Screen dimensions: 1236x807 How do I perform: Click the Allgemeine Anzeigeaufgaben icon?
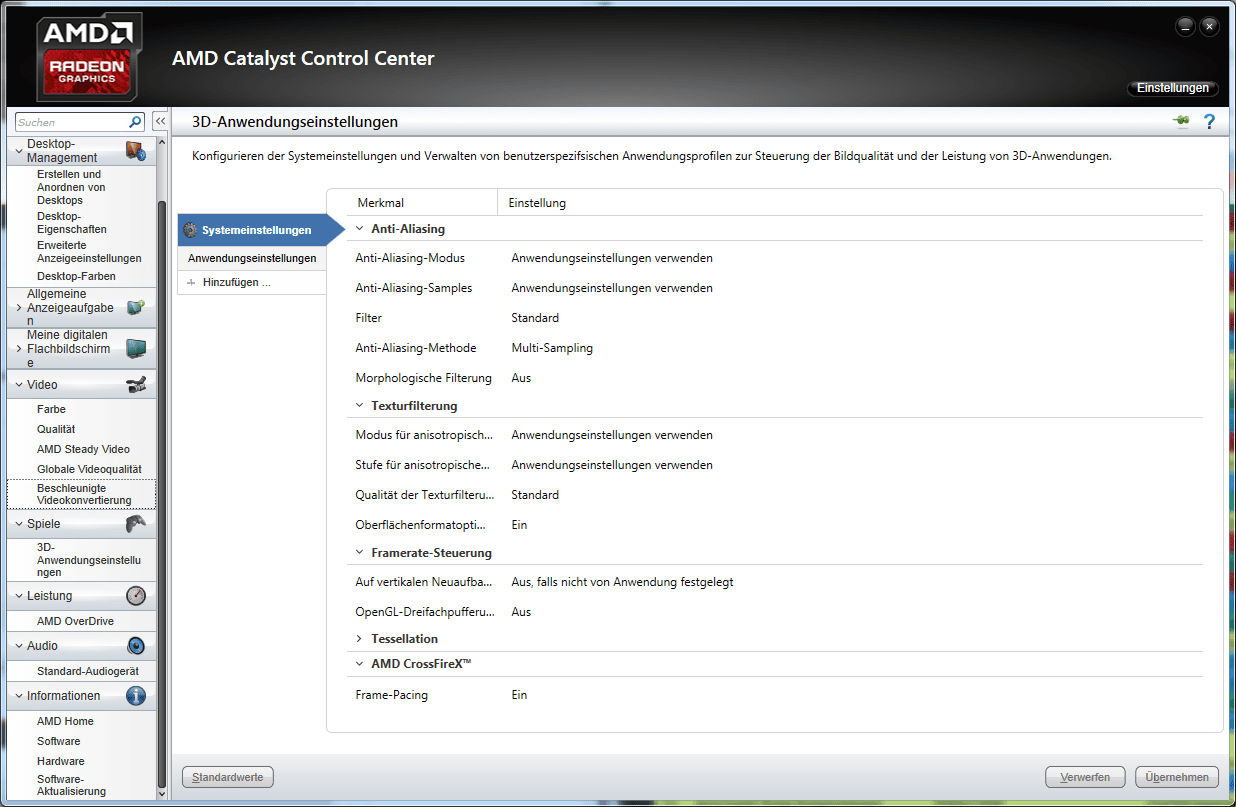pyautogui.click(x=136, y=308)
